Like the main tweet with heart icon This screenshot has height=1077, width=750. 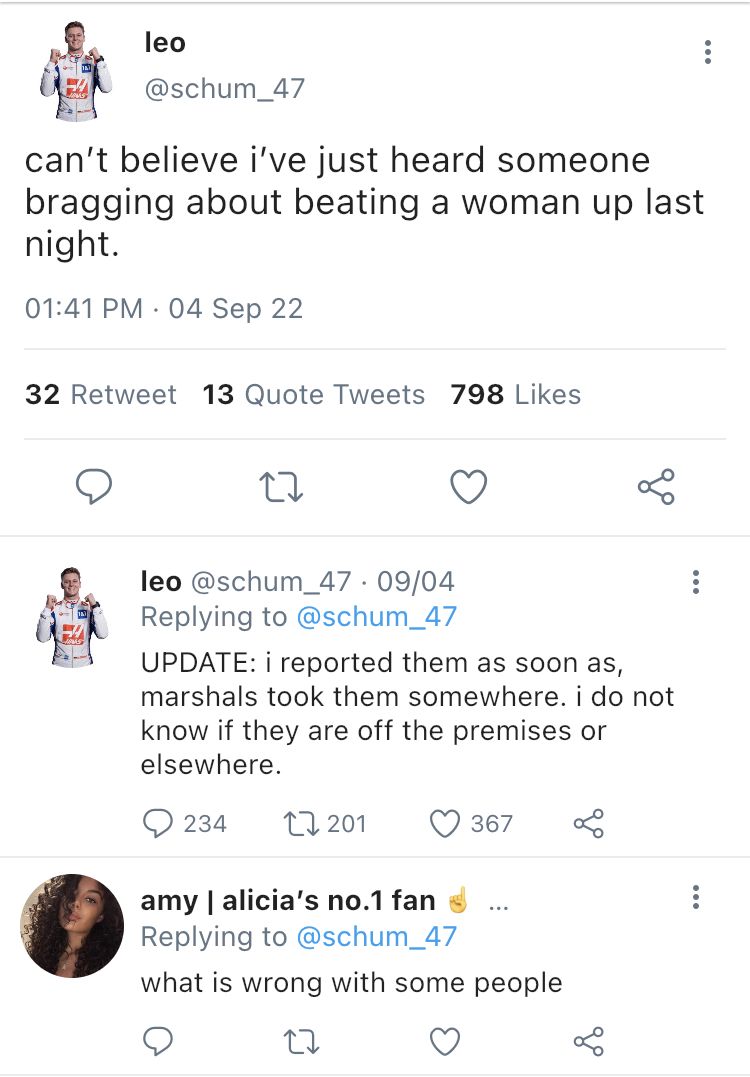pyautogui.click(x=468, y=487)
